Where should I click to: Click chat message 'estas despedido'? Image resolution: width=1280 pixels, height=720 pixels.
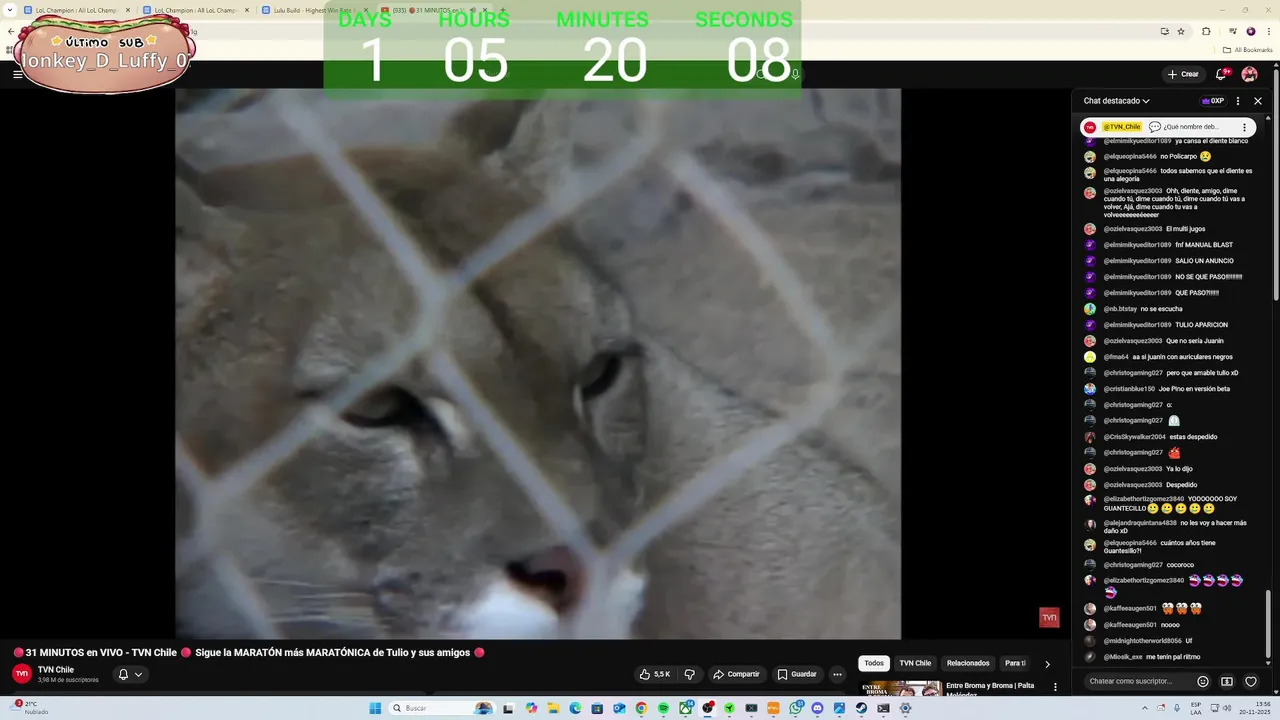coord(1193,437)
